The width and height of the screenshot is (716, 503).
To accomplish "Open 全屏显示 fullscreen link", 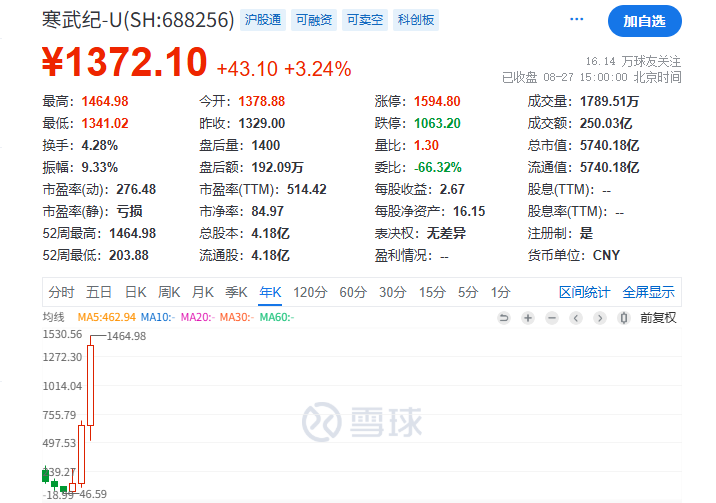I will coord(648,292).
